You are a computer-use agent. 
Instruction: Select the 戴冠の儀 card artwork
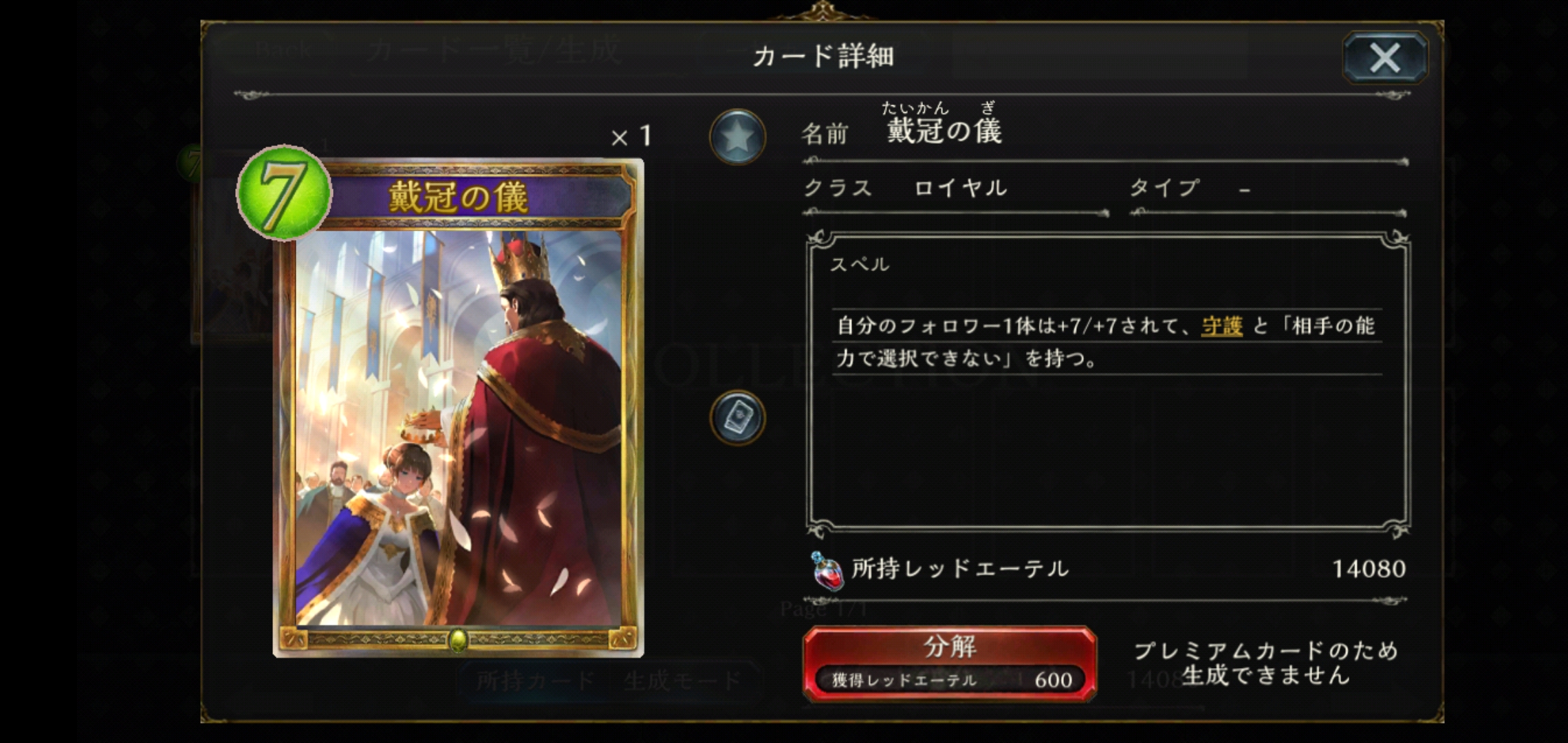[459, 428]
